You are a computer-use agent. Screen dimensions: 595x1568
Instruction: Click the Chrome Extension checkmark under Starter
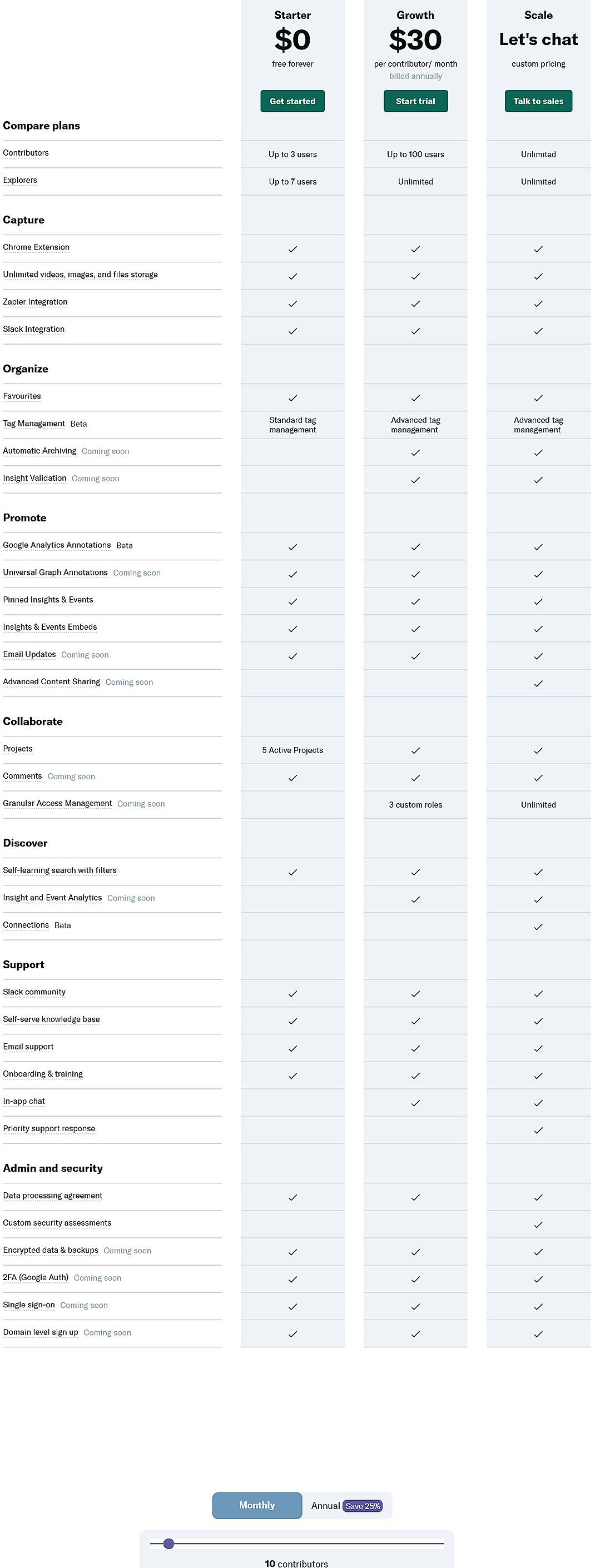click(x=292, y=248)
